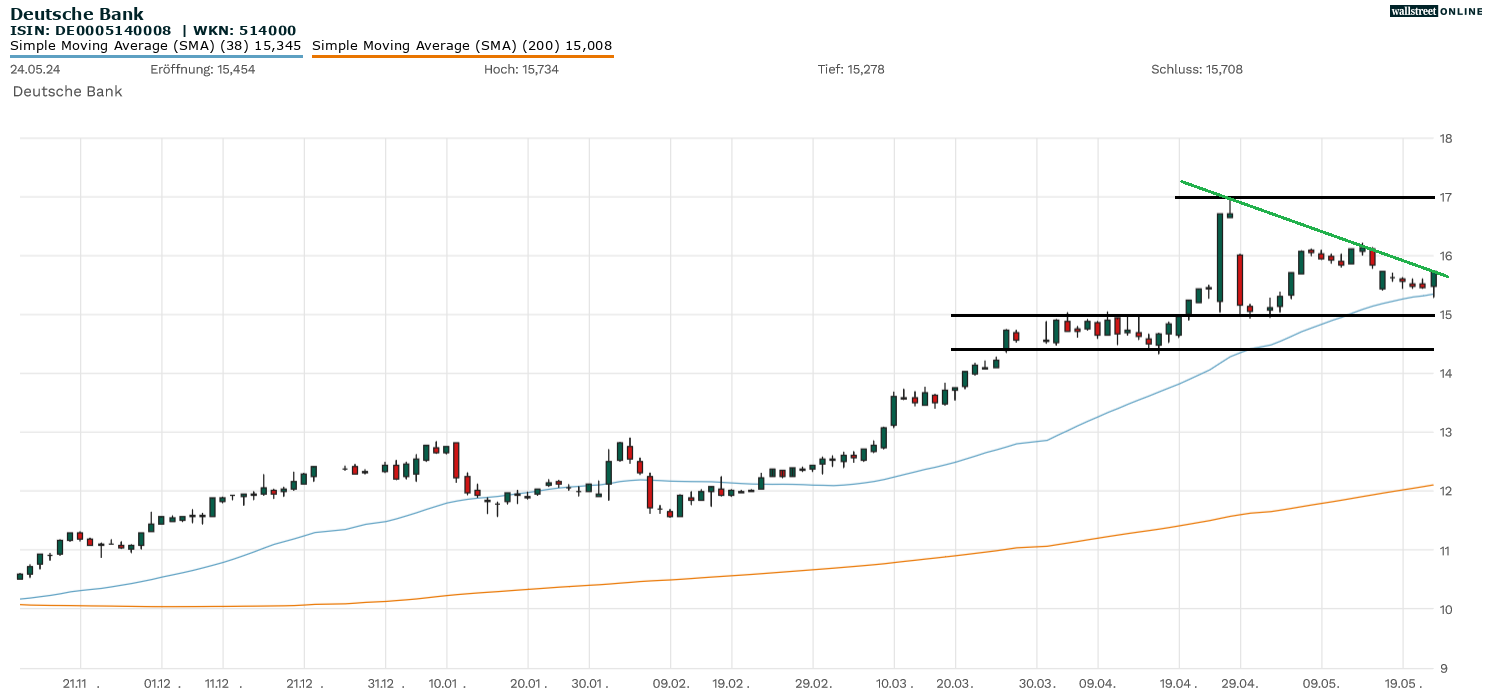Click x-axis date 09.02.
This screenshot has height=689, width=1490.
pyautogui.click(x=671, y=683)
